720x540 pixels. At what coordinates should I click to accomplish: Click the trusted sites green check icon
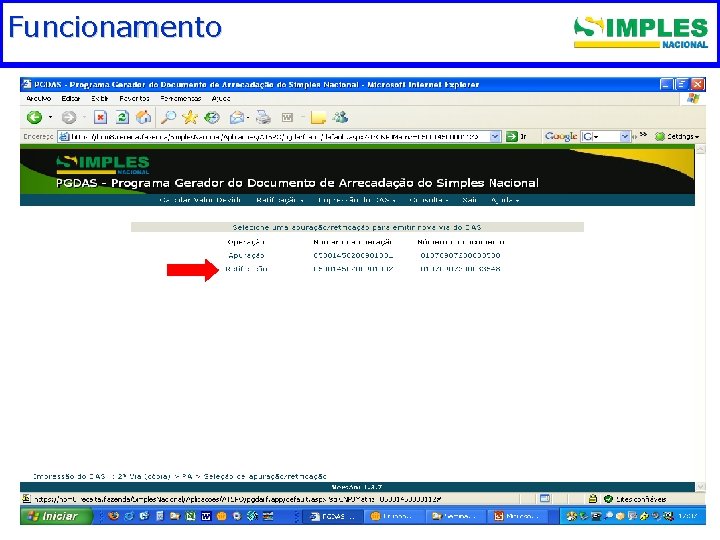click(x=608, y=499)
